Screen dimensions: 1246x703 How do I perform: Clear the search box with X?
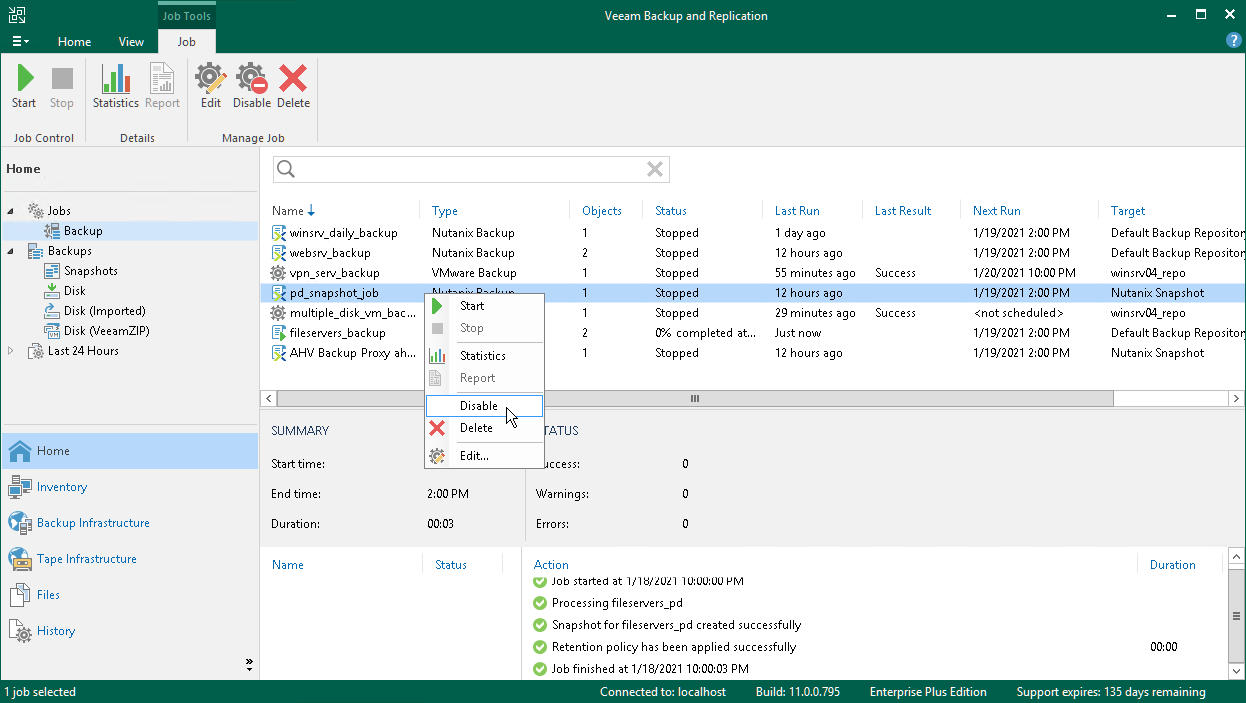point(655,169)
